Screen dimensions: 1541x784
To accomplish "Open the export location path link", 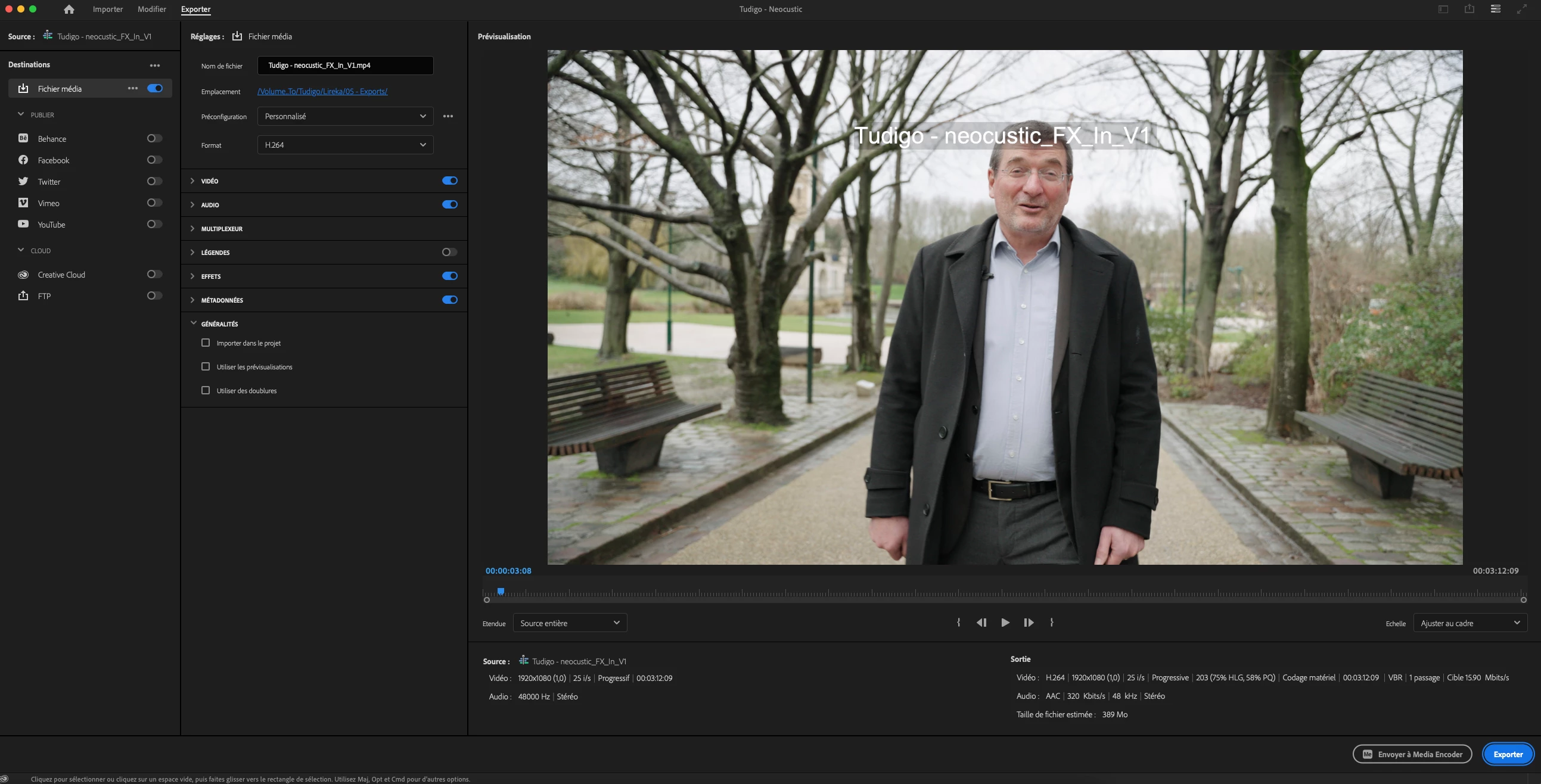I will point(322,92).
